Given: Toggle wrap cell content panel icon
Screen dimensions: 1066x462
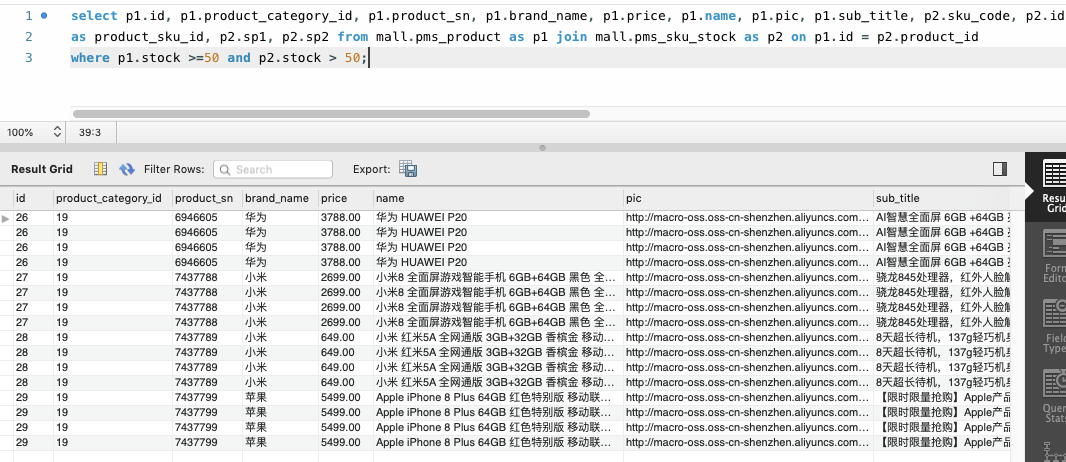Looking at the screenshot, I should point(1000,168).
